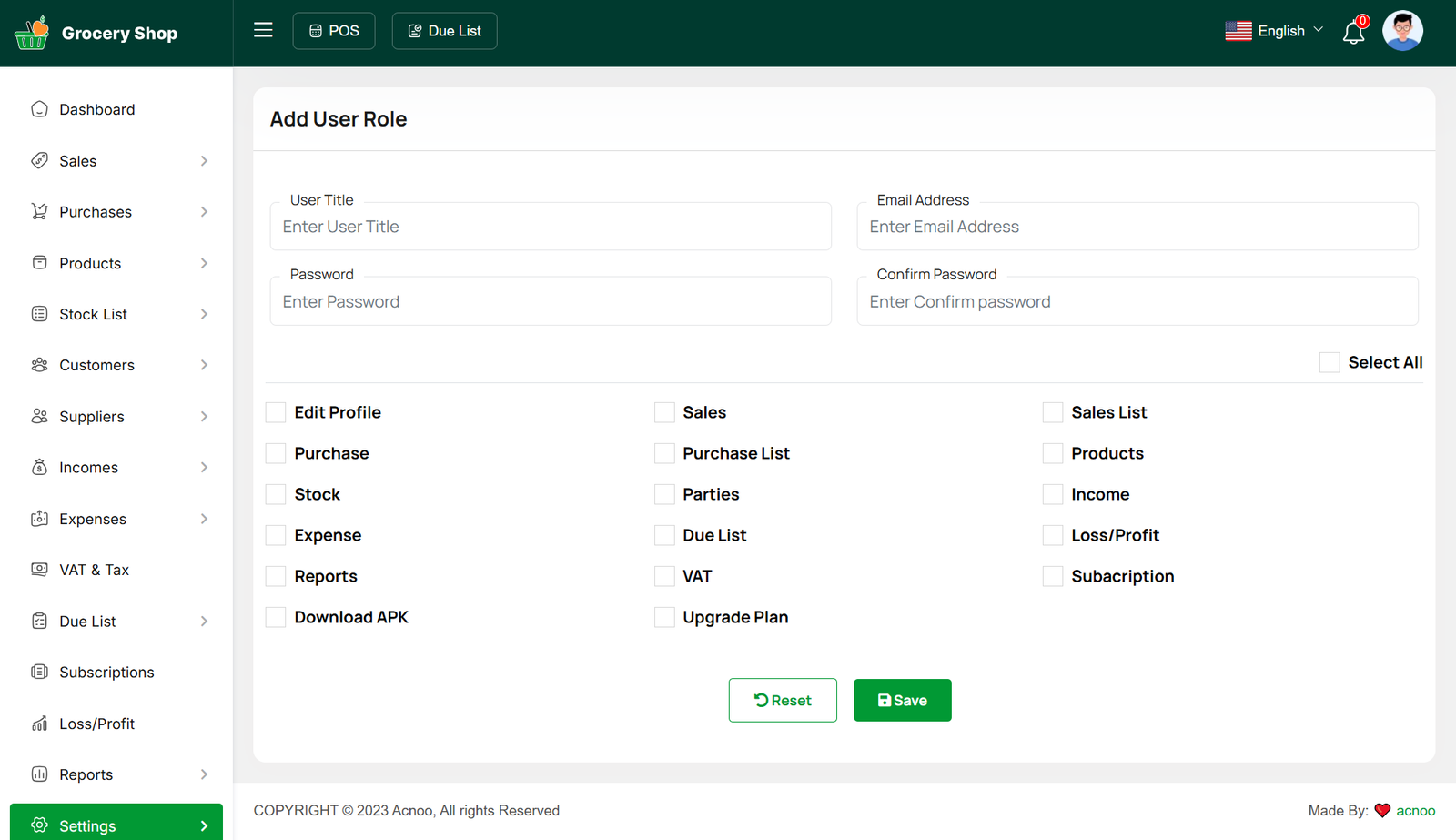1456x840 pixels.
Task: Click the Reset button
Action: coord(783,700)
